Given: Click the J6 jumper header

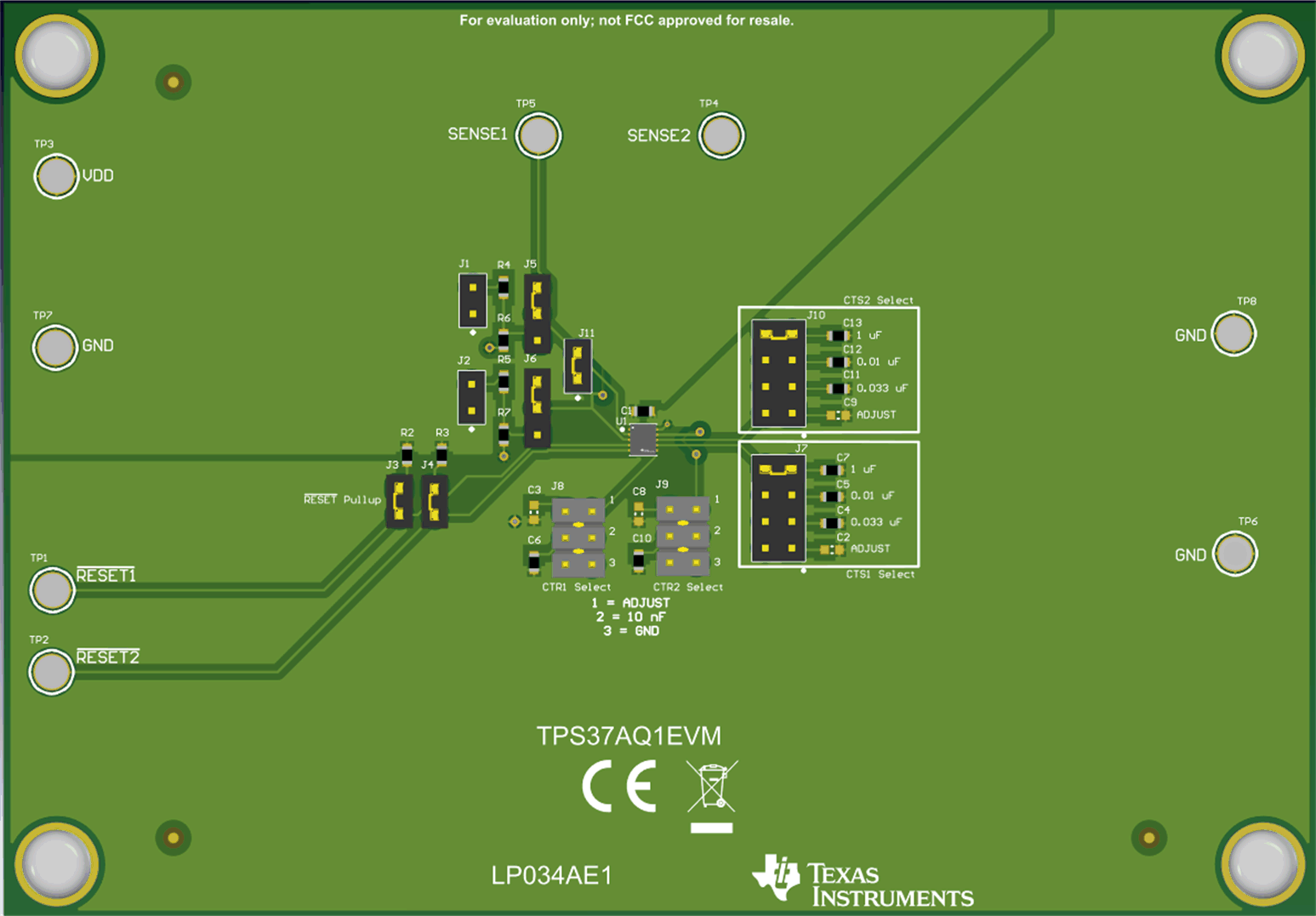Looking at the screenshot, I should pyautogui.click(x=537, y=407).
